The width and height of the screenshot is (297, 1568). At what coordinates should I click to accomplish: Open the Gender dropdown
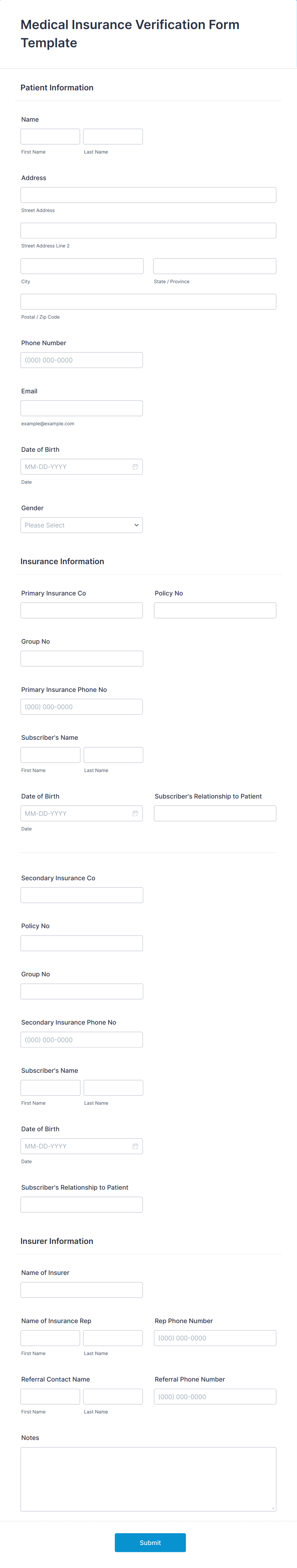(x=81, y=525)
